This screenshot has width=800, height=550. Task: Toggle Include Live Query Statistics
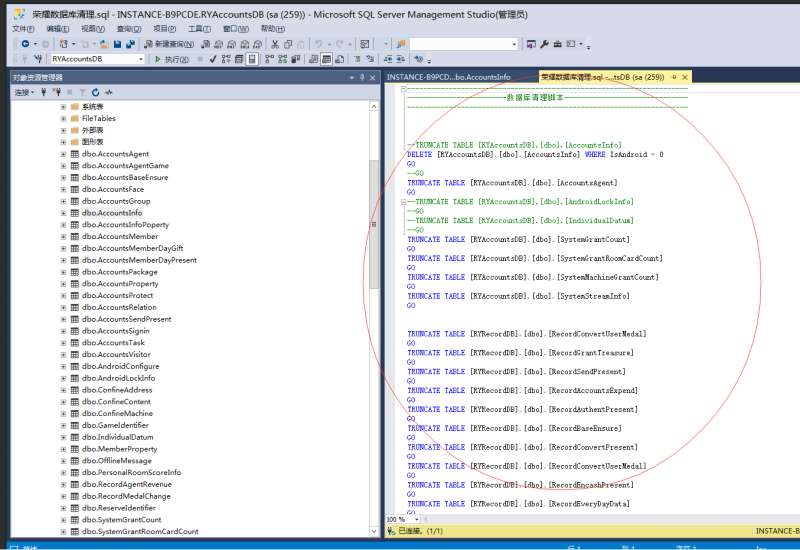[x=283, y=59]
